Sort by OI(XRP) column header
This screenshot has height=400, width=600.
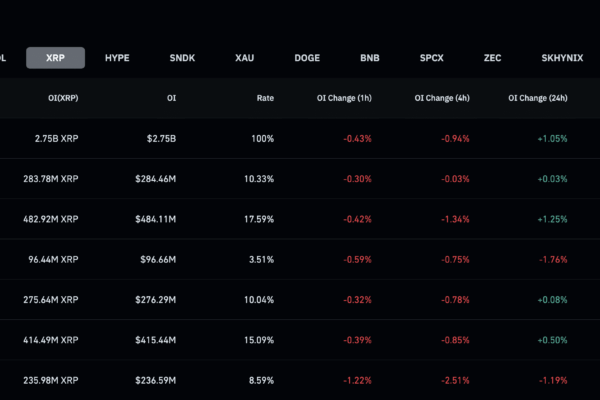[63, 98]
